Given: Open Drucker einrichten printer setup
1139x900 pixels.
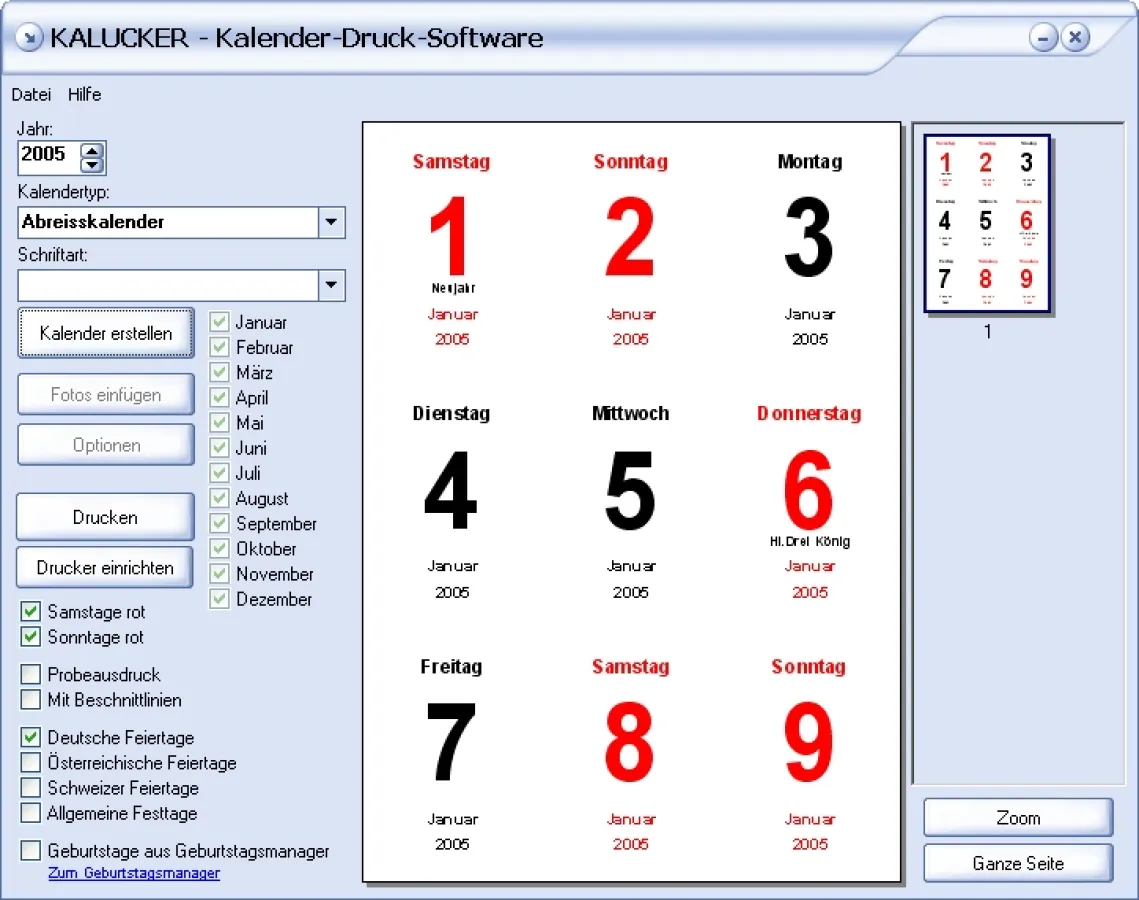Looking at the screenshot, I should [x=106, y=568].
